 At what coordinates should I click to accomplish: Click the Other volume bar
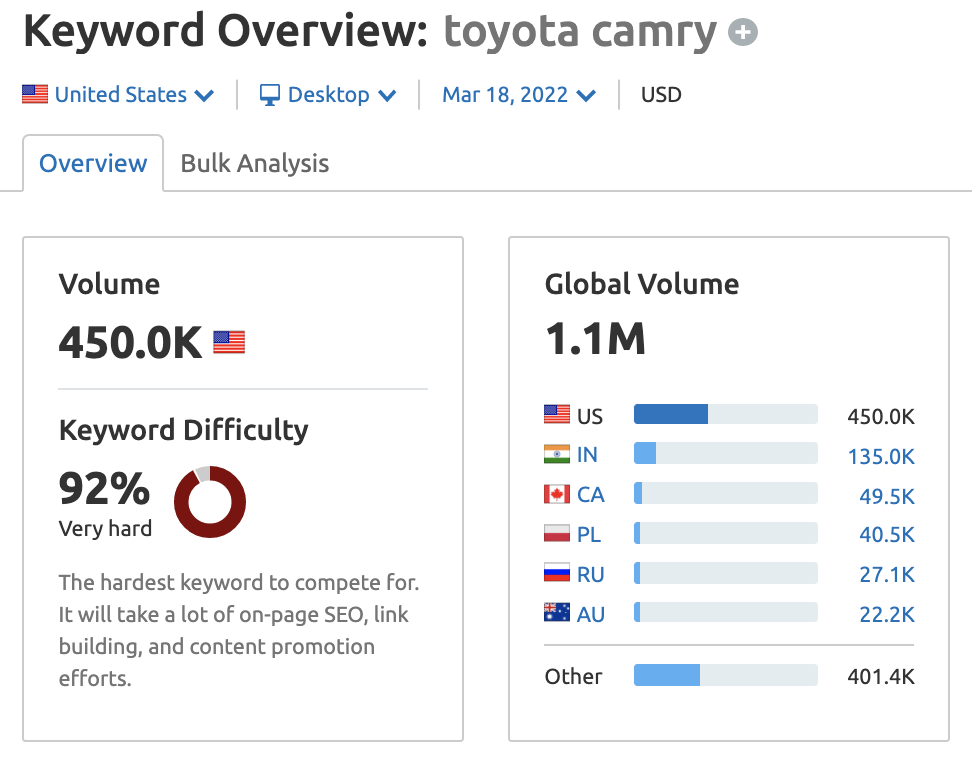(724, 675)
